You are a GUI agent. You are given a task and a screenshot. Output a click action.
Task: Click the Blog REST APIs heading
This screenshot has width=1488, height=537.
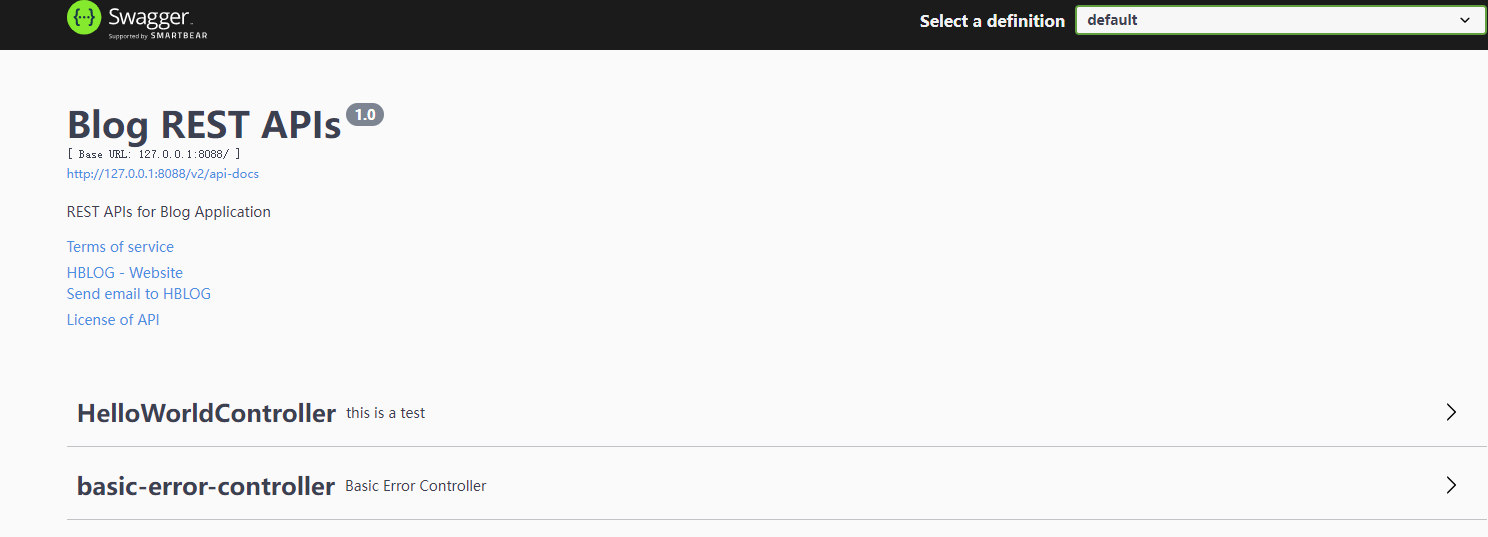click(204, 125)
